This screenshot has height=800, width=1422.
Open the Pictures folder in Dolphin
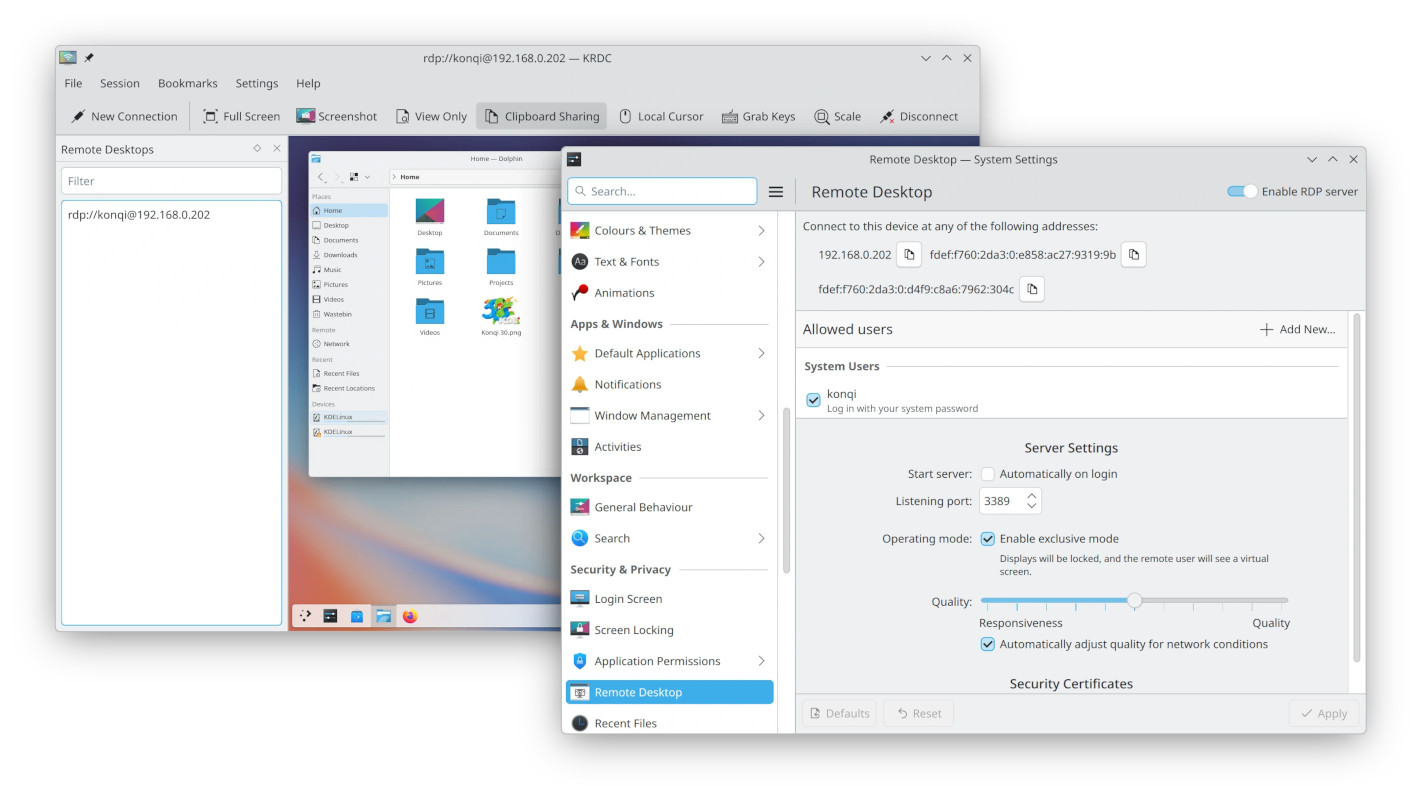[x=430, y=267]
